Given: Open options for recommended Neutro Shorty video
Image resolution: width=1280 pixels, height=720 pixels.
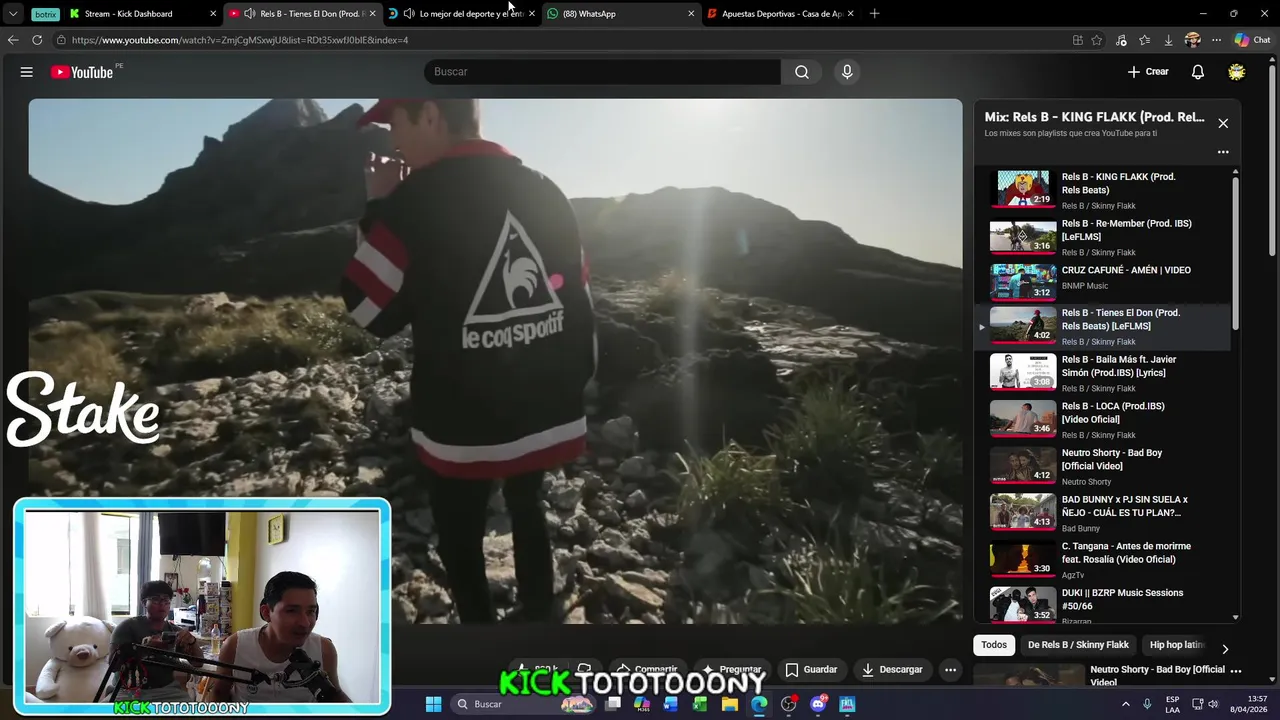Looking at the screenshot, I should click(x=1236, y=670).
